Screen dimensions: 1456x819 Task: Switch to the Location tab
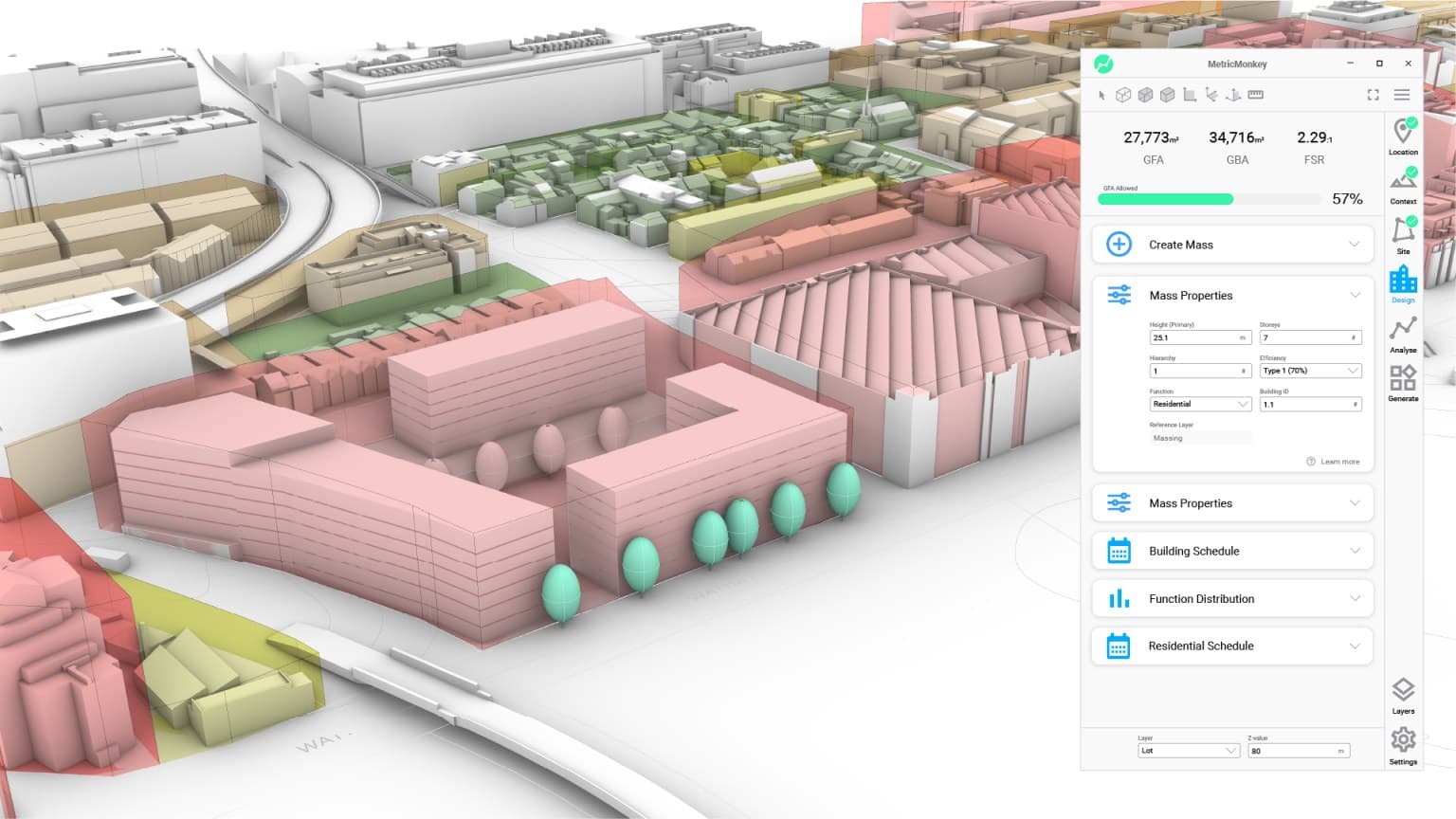pyautogui.click(x=1403, y=136)
